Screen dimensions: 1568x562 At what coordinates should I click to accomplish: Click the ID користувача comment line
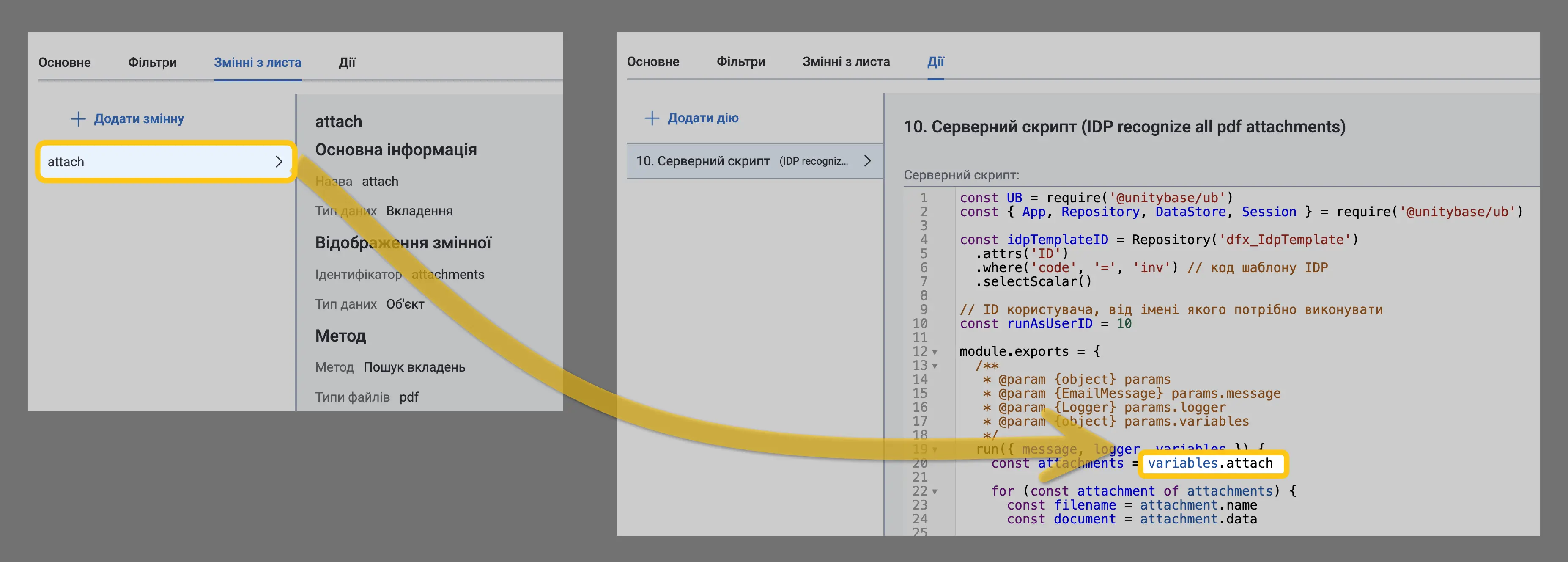coord(1171,310)
